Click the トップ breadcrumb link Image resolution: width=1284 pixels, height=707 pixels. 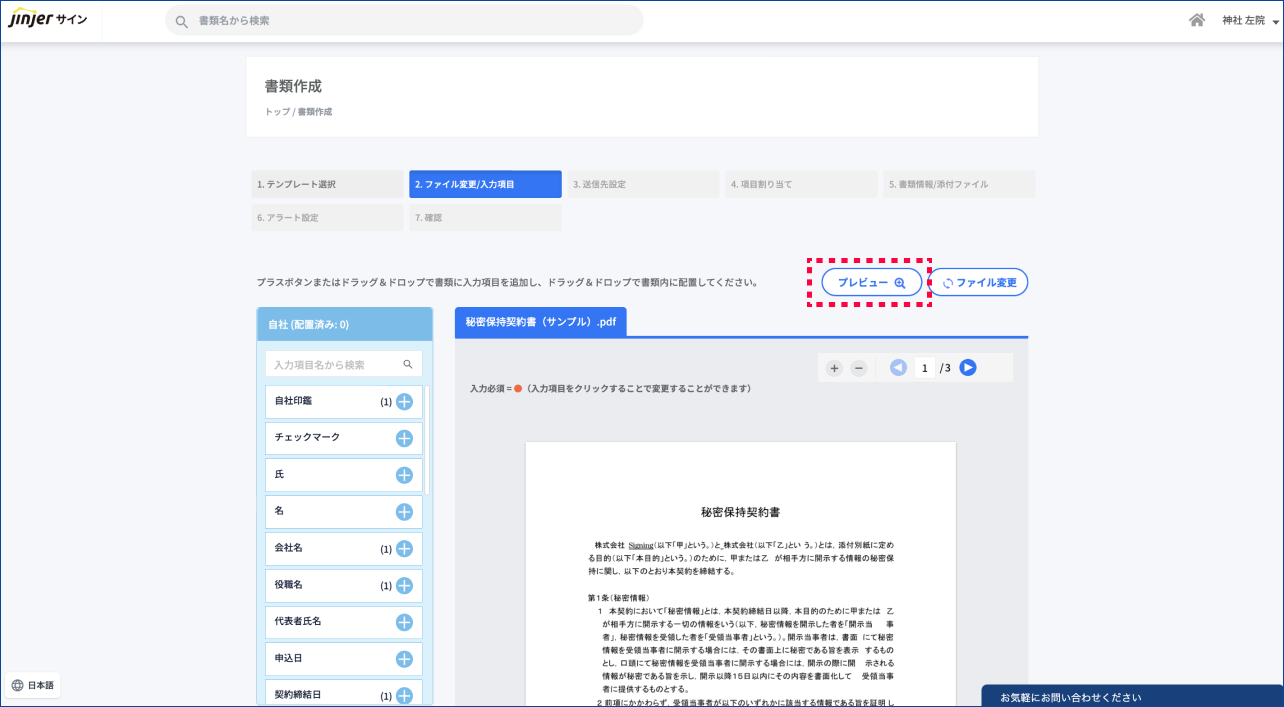tap(276, 112)
